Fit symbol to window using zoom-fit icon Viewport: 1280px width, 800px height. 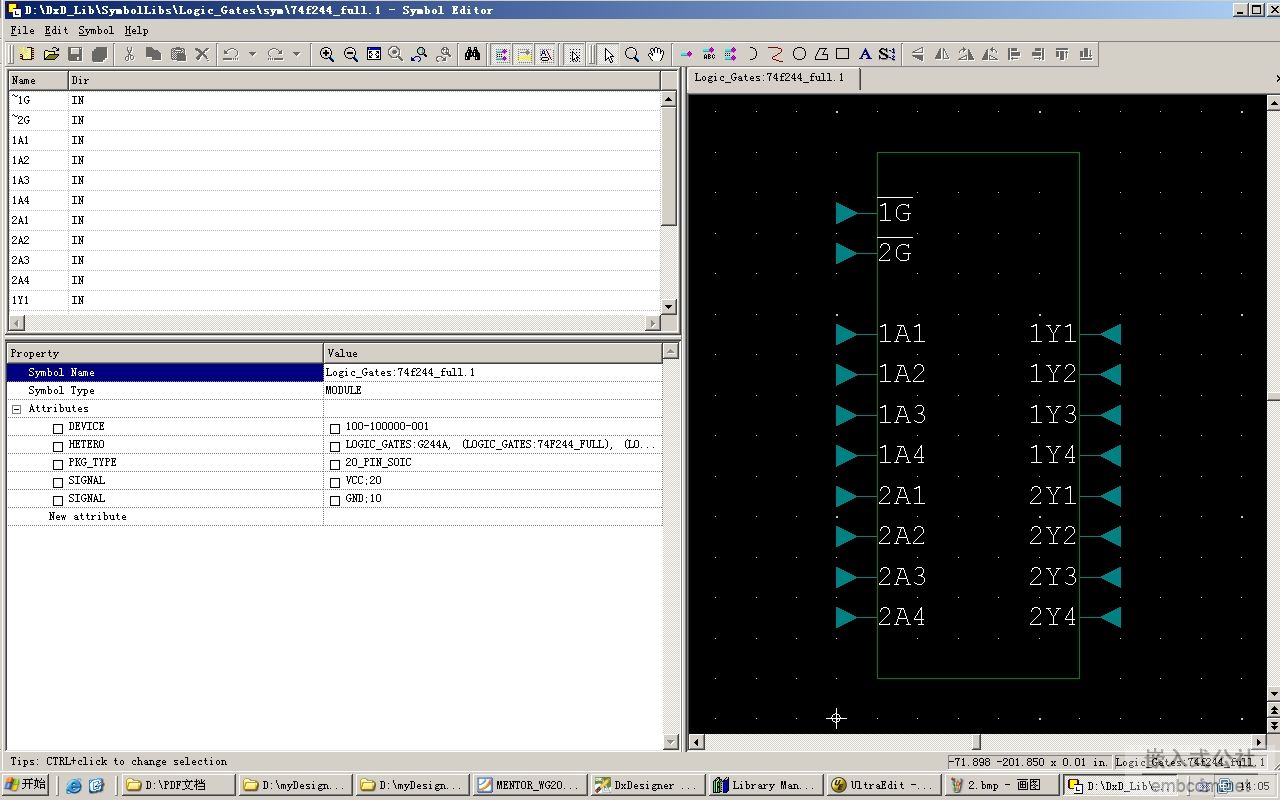click(374, 54)
